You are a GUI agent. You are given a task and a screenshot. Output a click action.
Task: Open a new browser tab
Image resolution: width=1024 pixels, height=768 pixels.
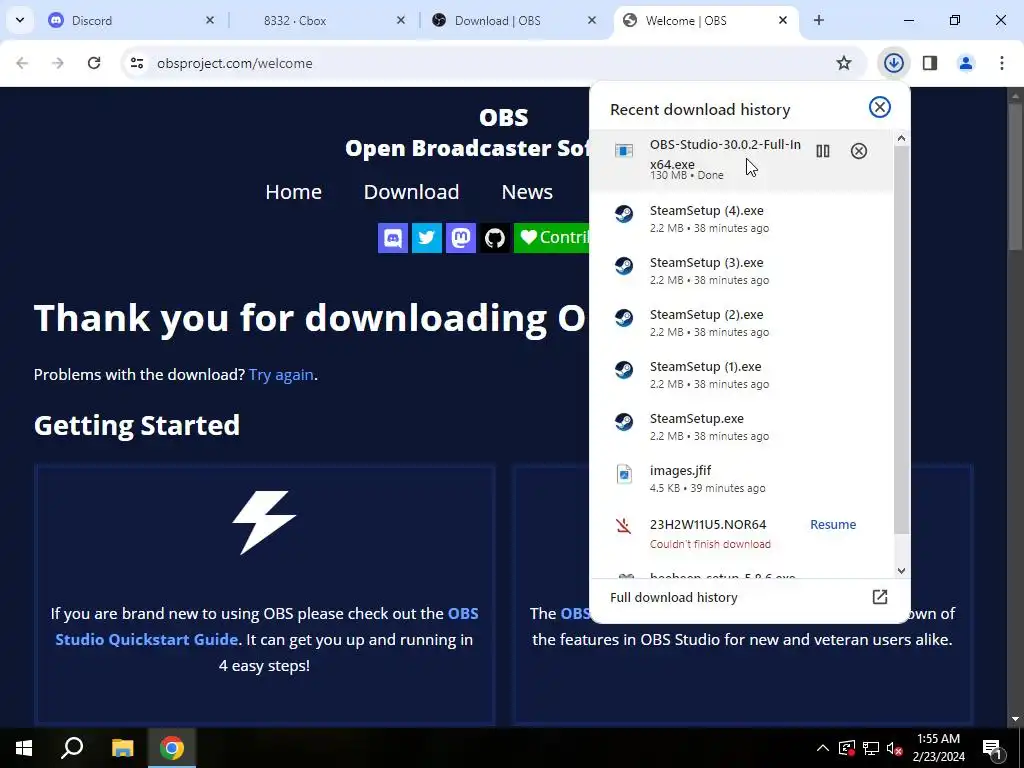pyautogui.click(x=818, y=20)
